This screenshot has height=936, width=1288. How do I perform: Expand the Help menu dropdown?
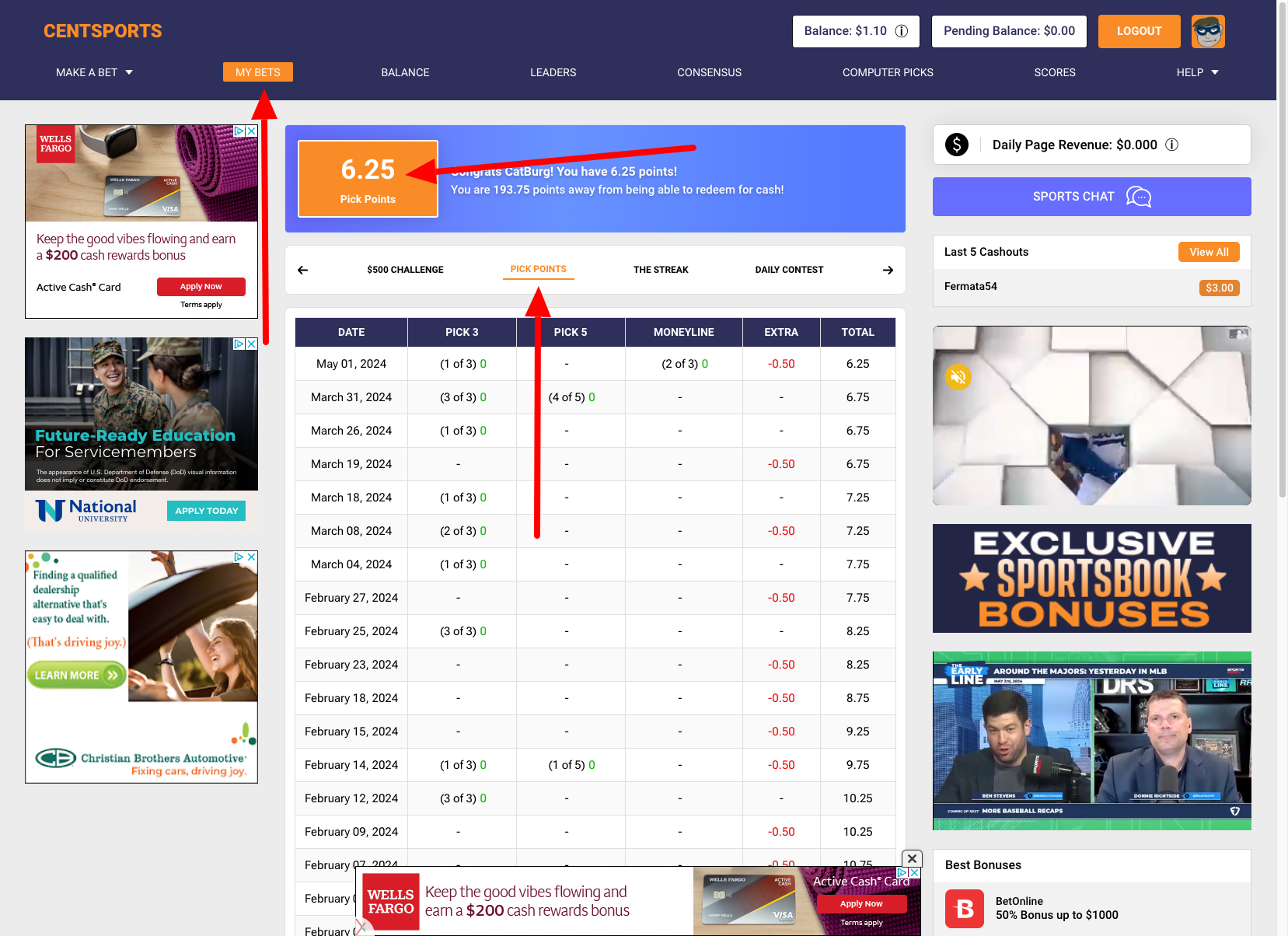tap(1197, 72)
